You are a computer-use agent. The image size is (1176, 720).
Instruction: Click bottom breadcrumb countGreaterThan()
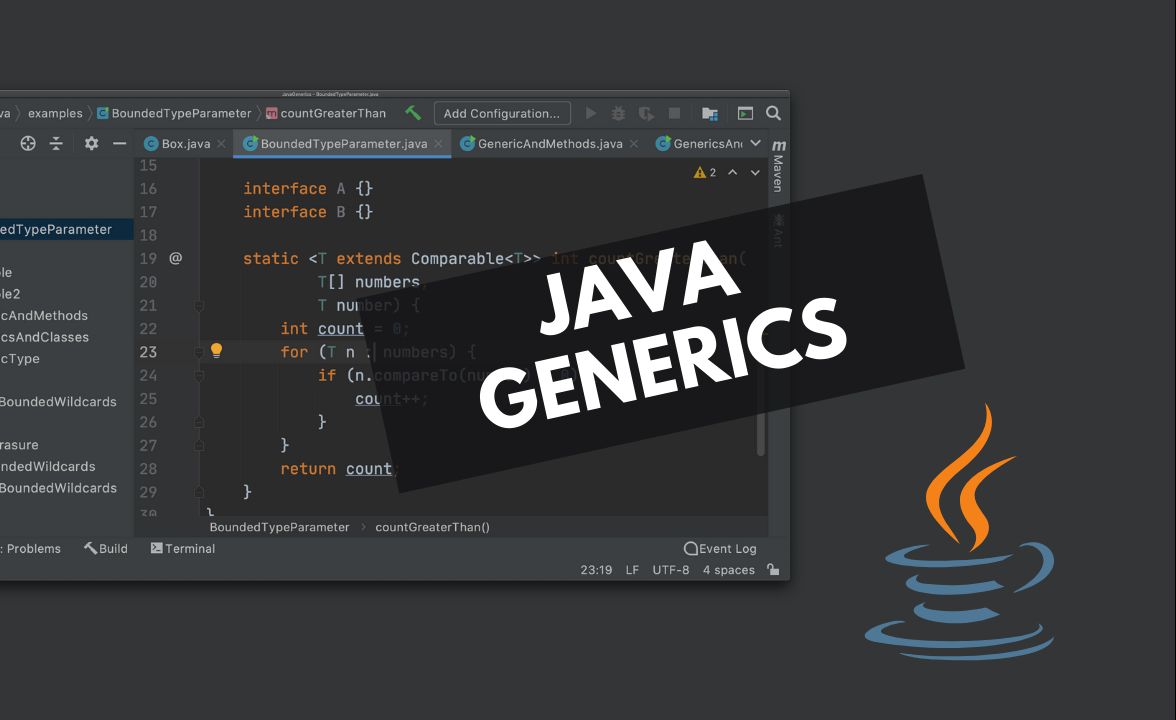[432, 527]
